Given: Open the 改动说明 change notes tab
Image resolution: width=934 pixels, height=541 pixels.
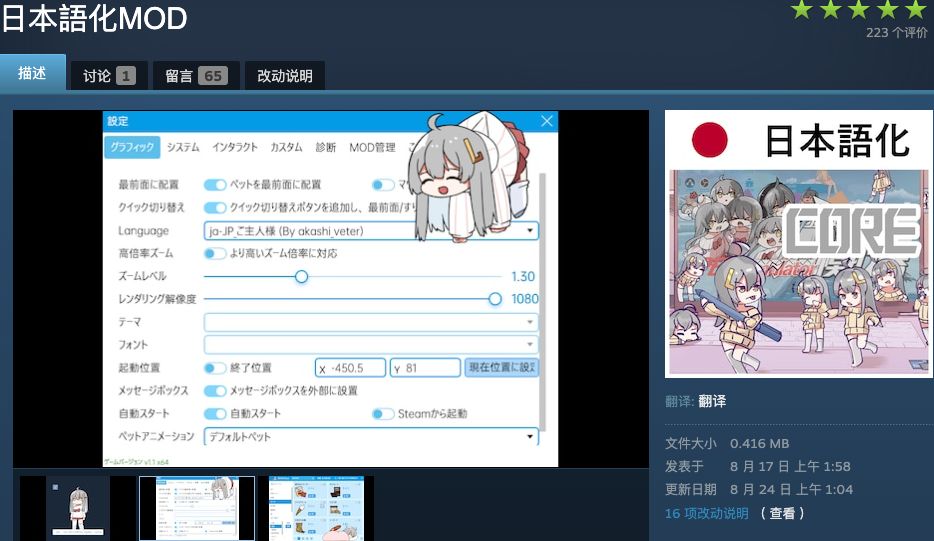Looking at the screenshot, I should tap(285, 76).
